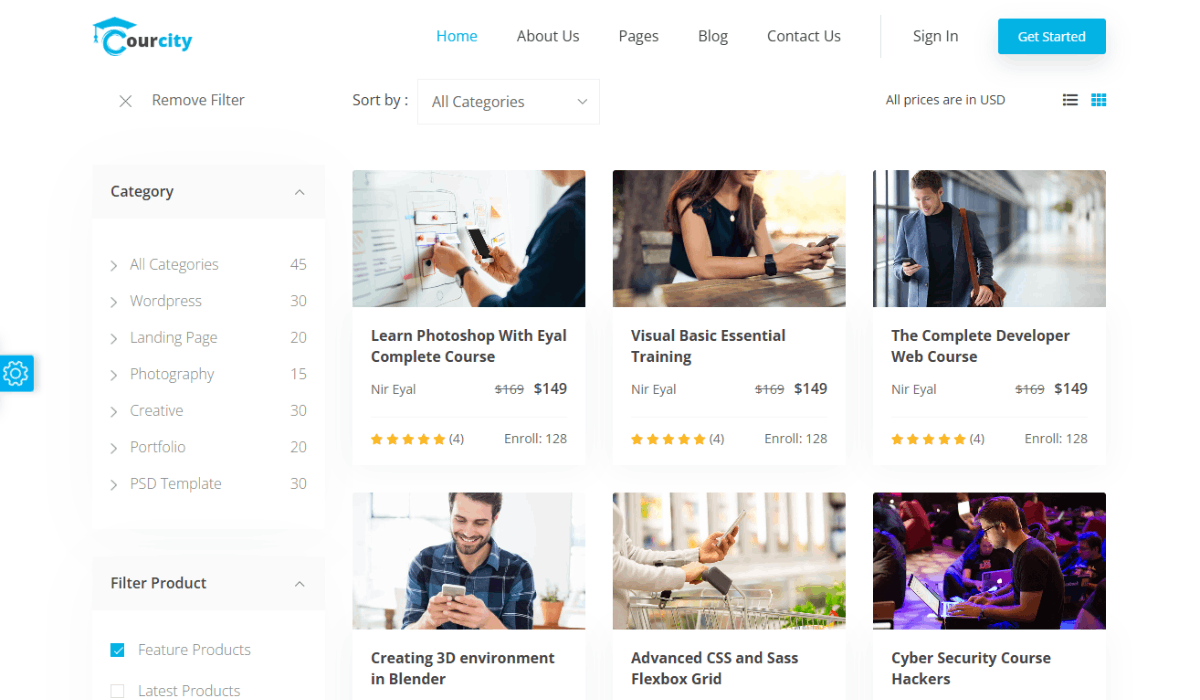Select Creative category label
This screenshot has height=700, width=1200.
pos(157,411)
